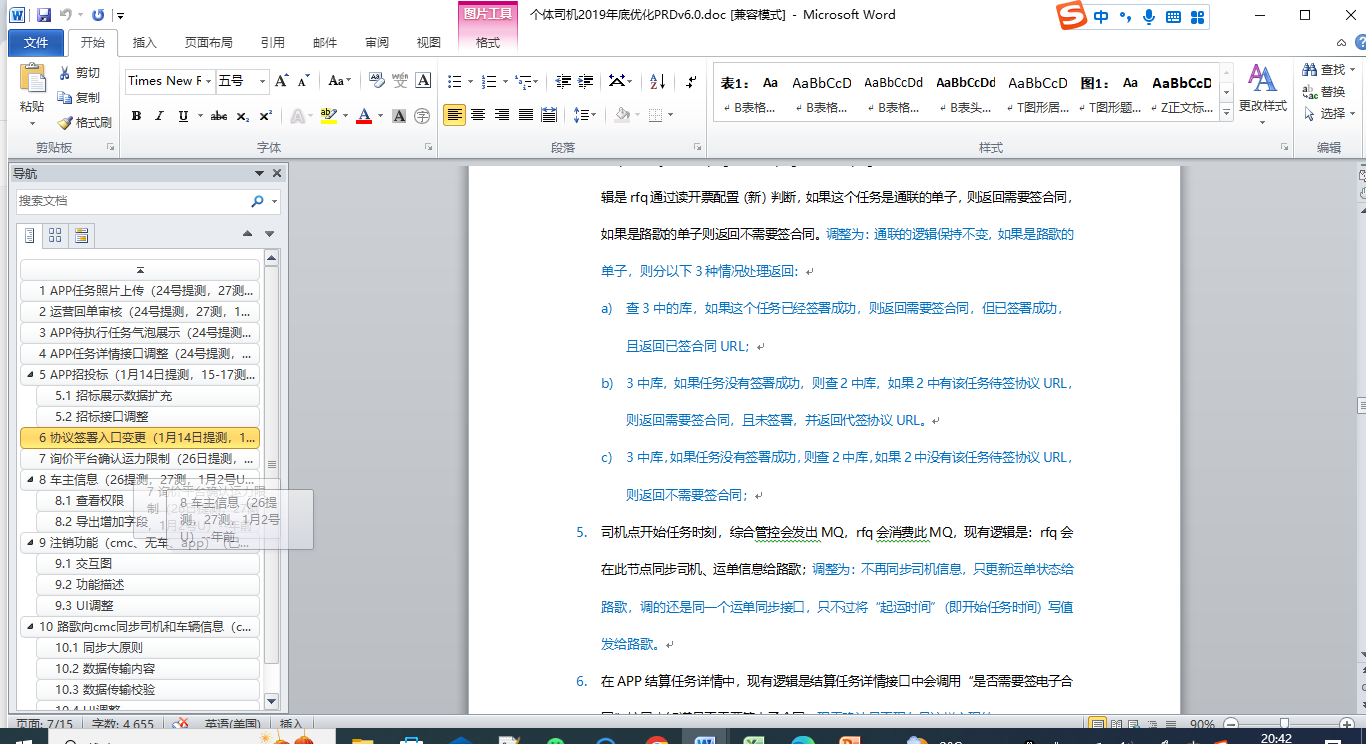Open Change Styles (更改样式)

coord(1263,92)
